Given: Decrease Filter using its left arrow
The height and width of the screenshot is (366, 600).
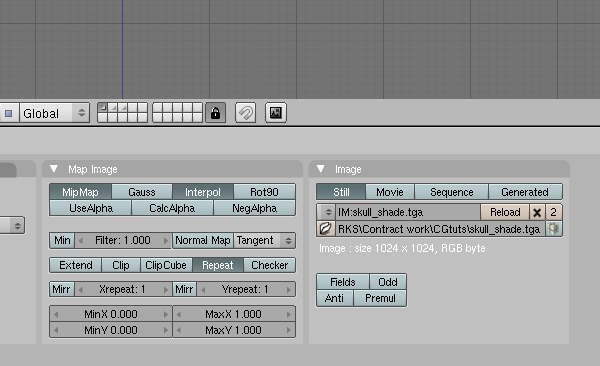Looking at the screenshot, I should (x=80, y=241).
